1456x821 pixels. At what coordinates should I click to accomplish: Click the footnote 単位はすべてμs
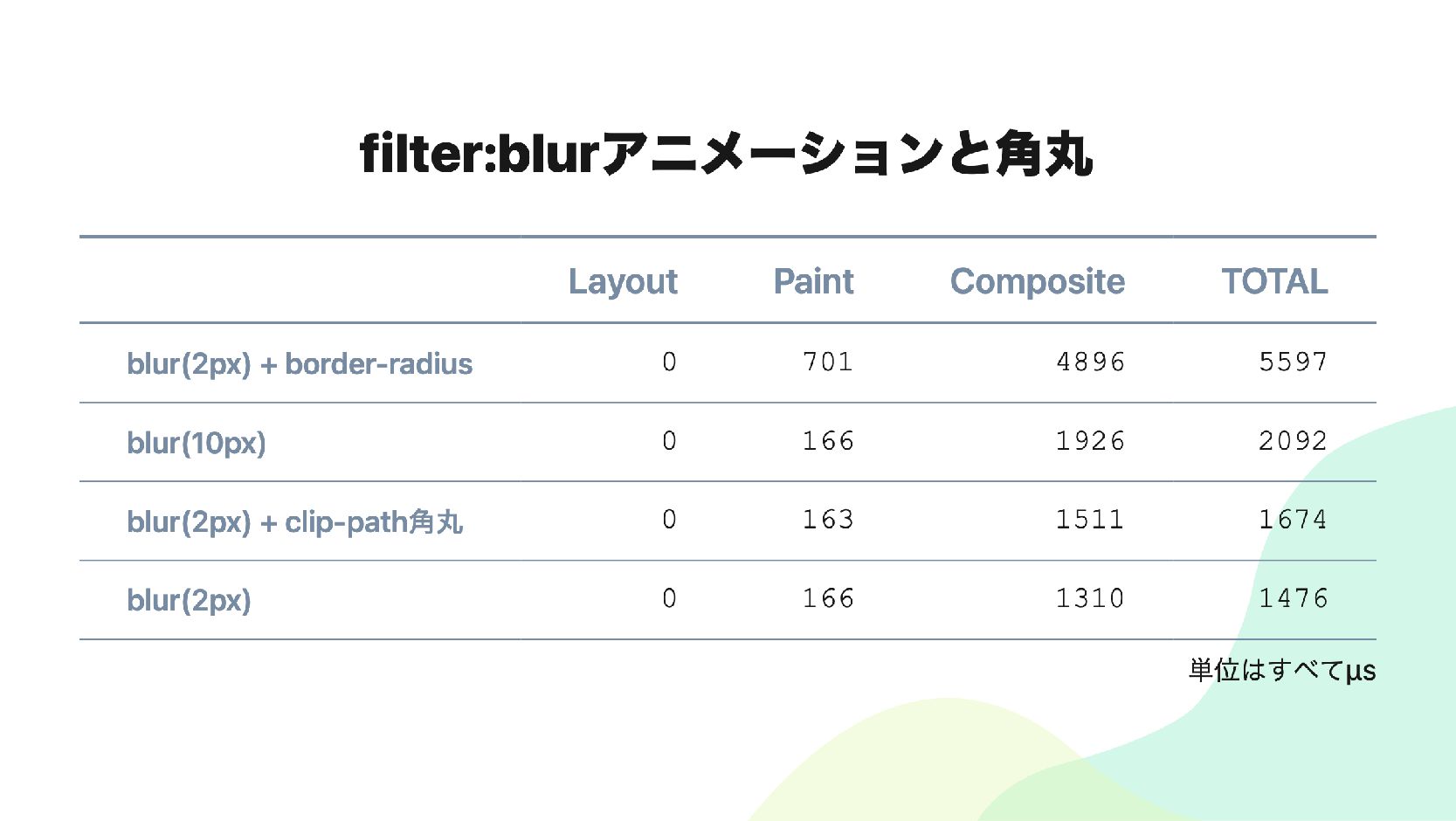coord(1281,671)
